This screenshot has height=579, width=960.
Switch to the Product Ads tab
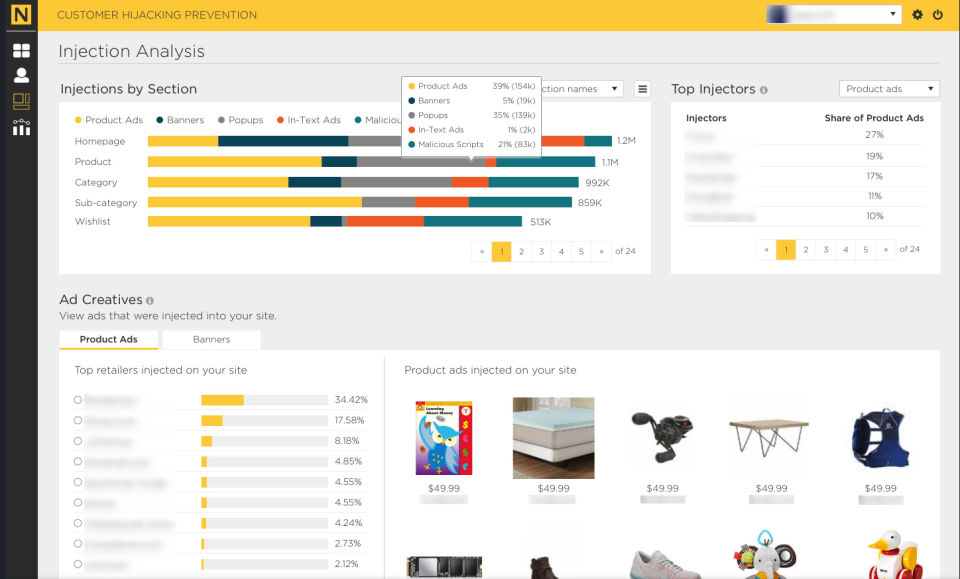[108, 339]
